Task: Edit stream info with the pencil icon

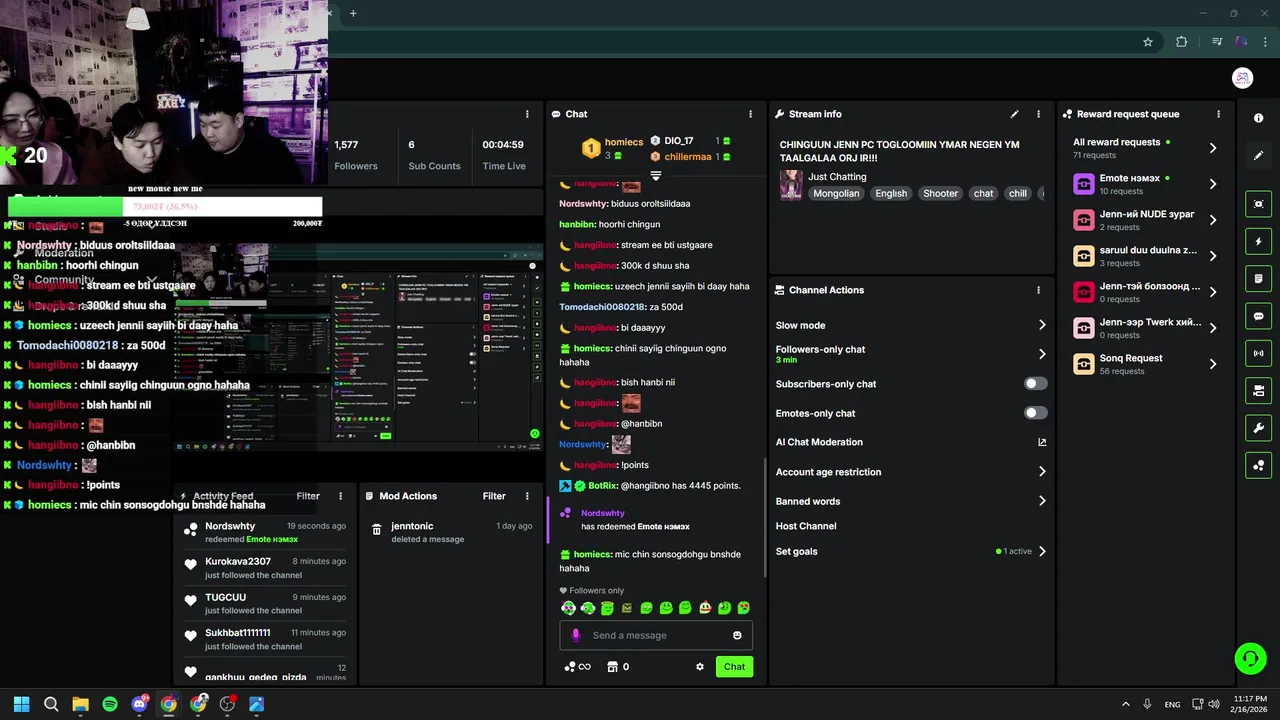Action: pos(1014,114)
